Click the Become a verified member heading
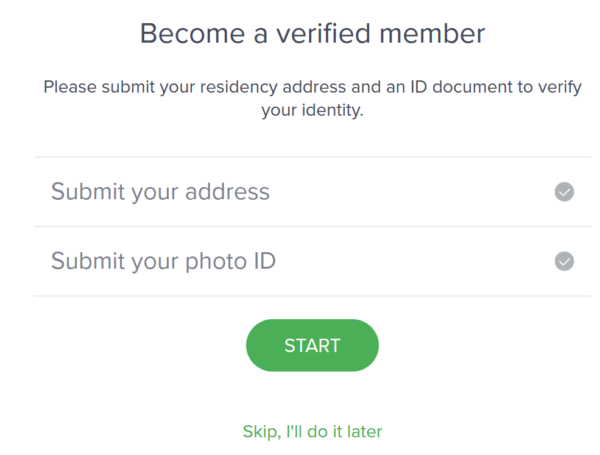This screenshot has width=600, height=455. (x=312, y=34)
